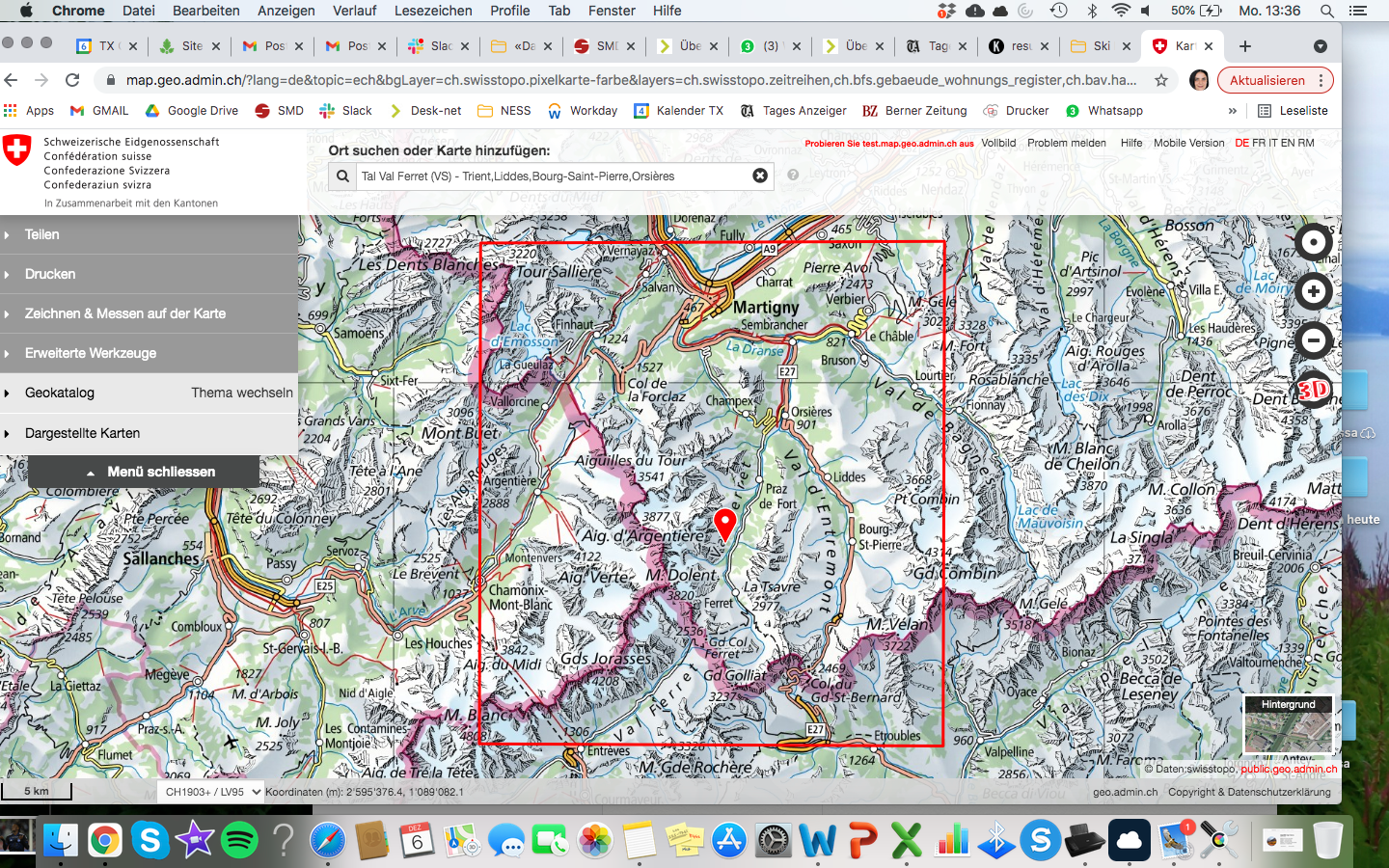Expand Zeichnen & Messen auf der Karte
Viewport: 1389px width, 868px height.
point(125,313)
